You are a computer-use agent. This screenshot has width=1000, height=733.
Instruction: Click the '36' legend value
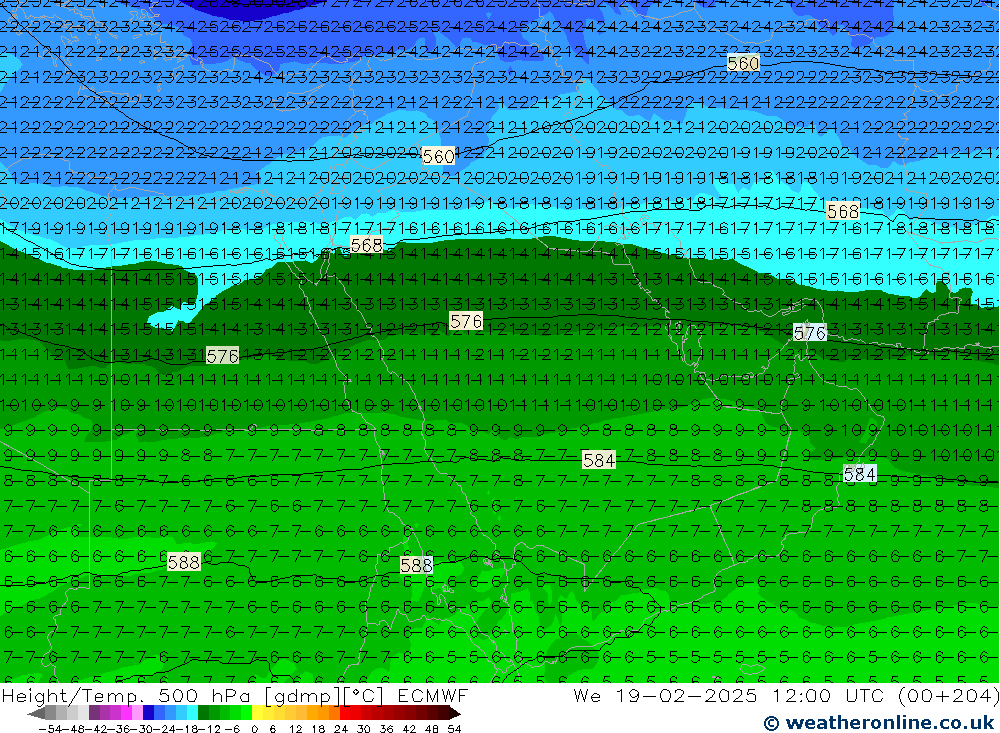[x=386, y=729]
